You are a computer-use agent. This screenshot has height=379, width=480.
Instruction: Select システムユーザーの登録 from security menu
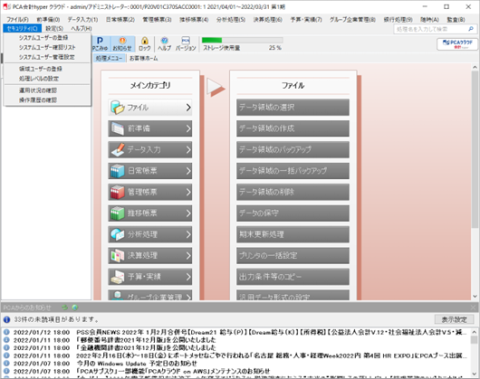pyautogui.click(x=43, y=38)
